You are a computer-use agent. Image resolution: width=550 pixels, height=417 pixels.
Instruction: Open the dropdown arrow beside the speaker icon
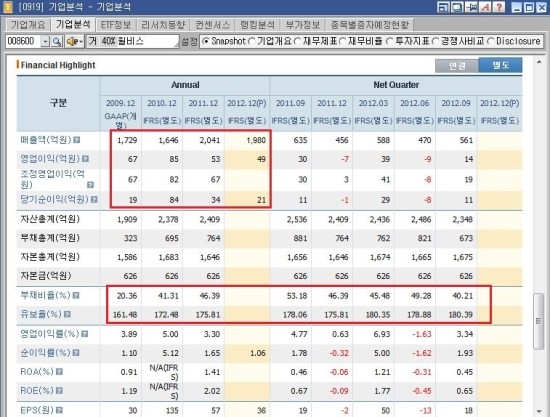pyautogui.click(x=81, y=41)
